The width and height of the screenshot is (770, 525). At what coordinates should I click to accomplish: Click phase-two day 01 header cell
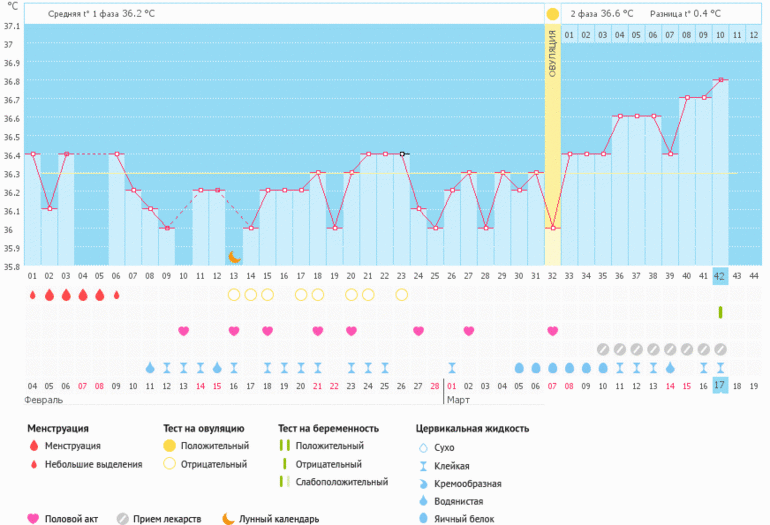[569, 36]
